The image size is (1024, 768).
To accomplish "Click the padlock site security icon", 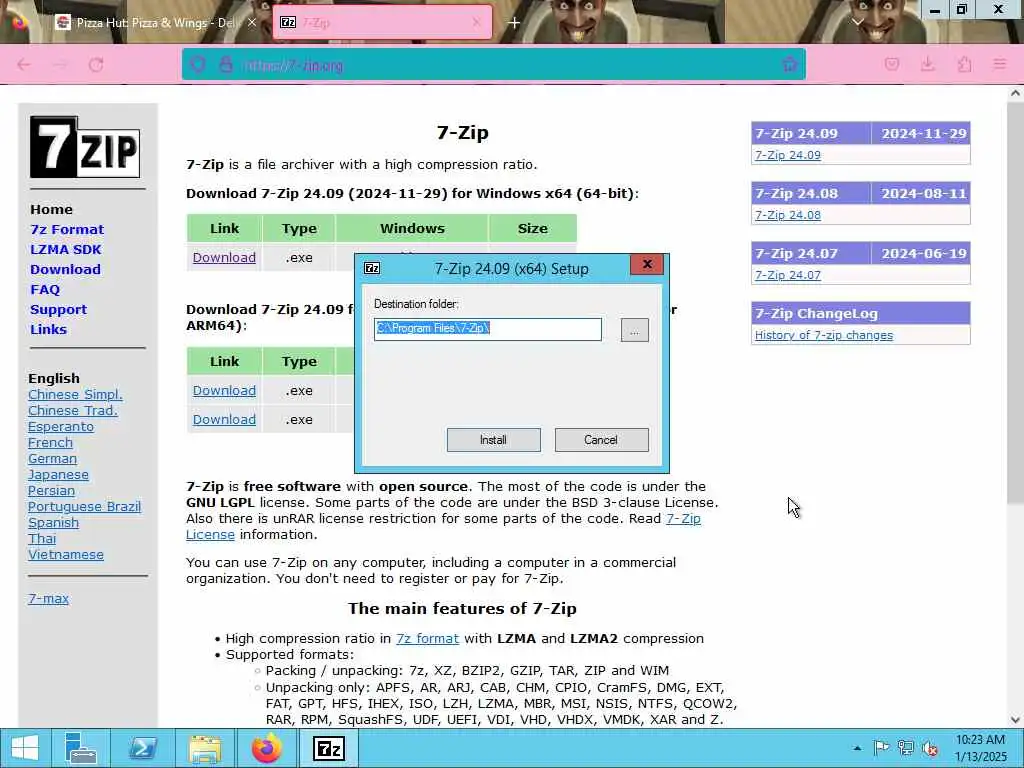I will pyautogui.click(x=226, y=65).
